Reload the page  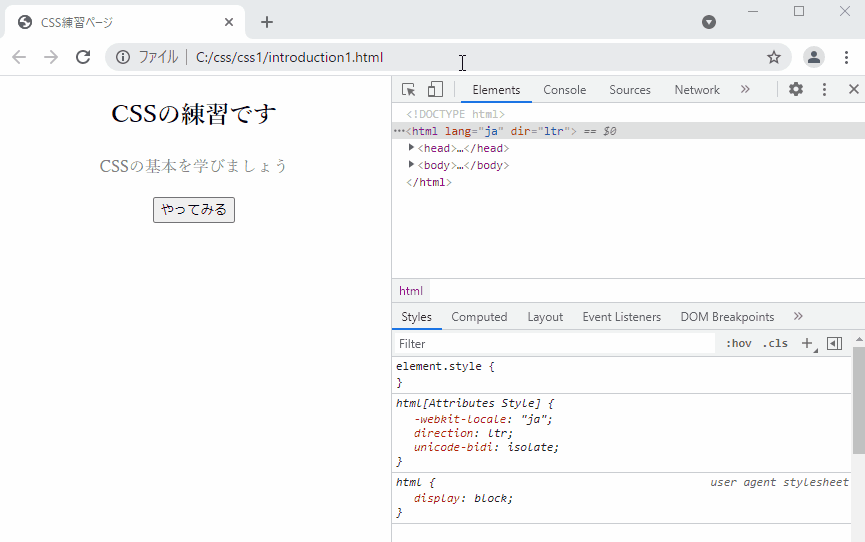[x=83, y=57]
